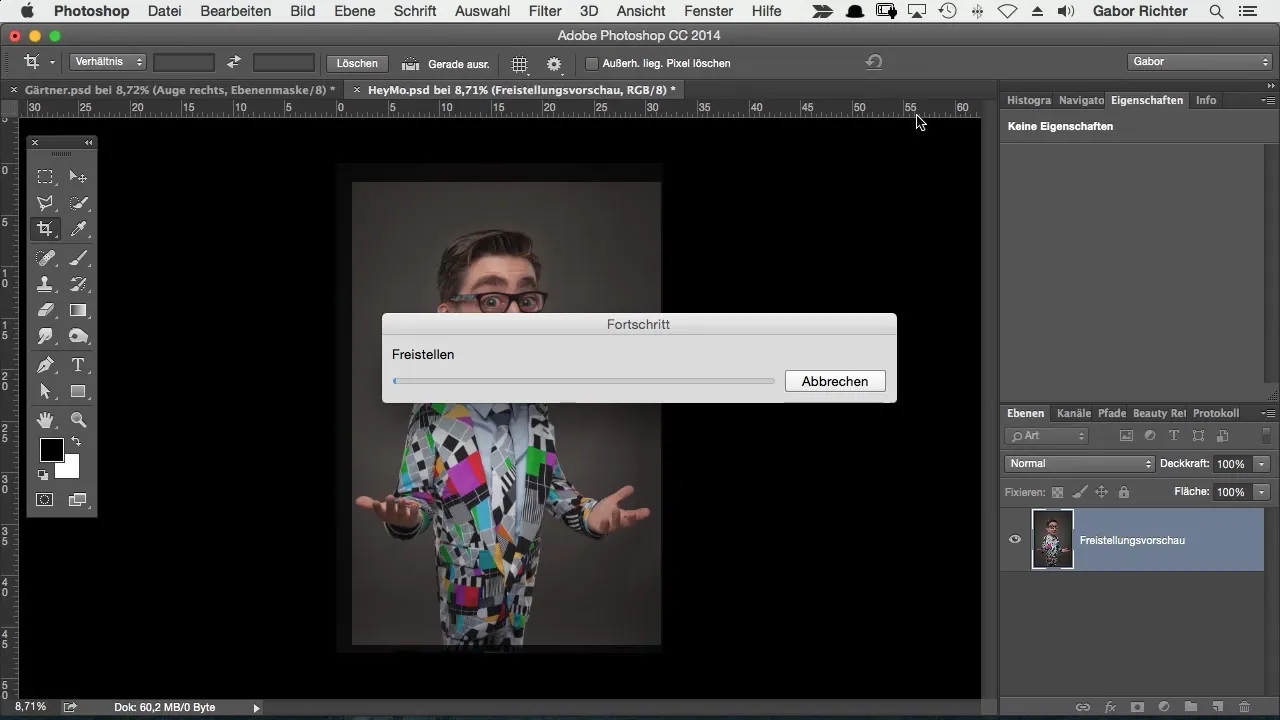Select the Brush tool
The width and height of the screenshot is (1280, 720).
point(78,258)
